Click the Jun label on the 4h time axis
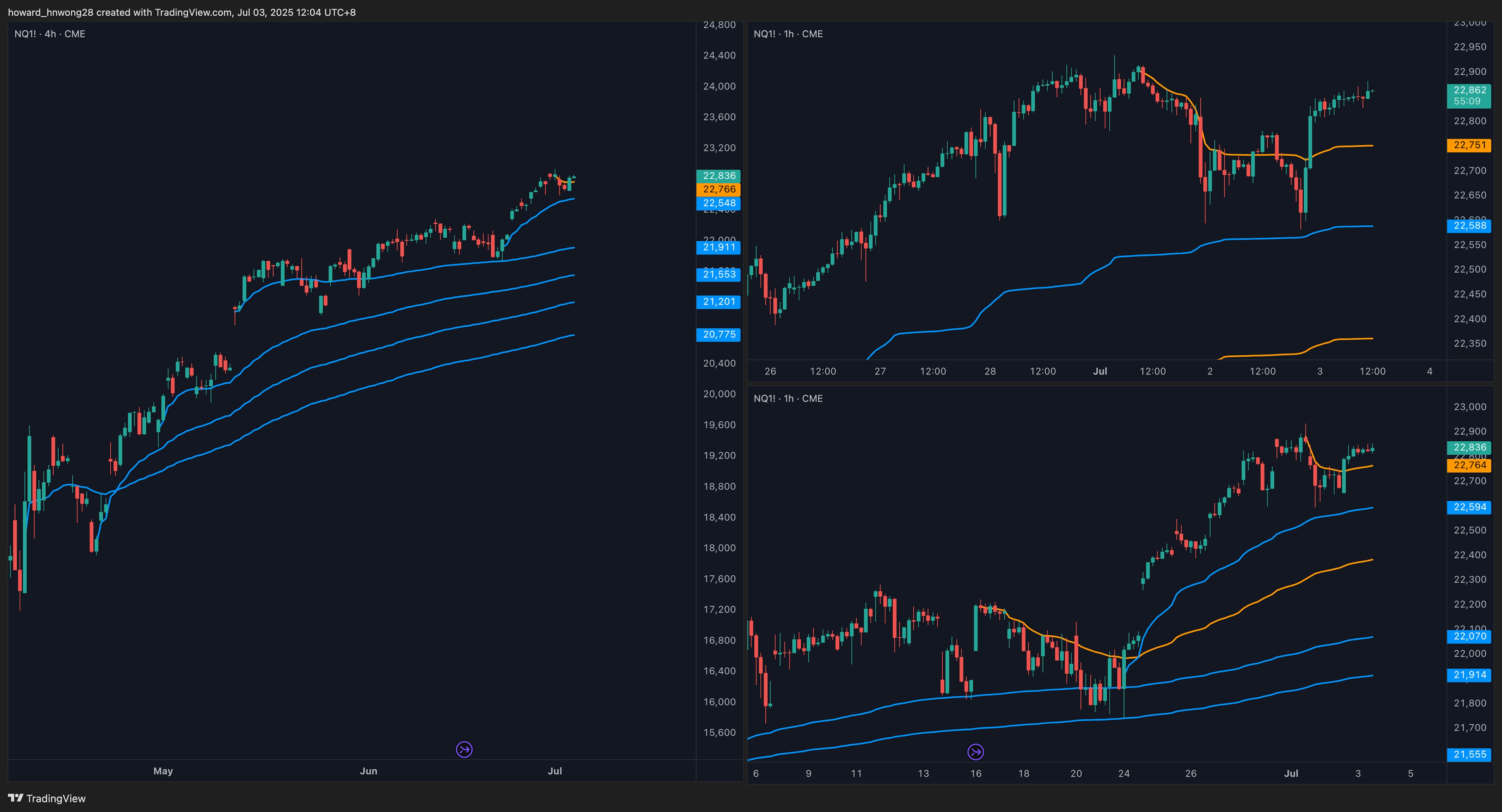The width and height of the screenshot is (1502, 812). click(368, 771)
